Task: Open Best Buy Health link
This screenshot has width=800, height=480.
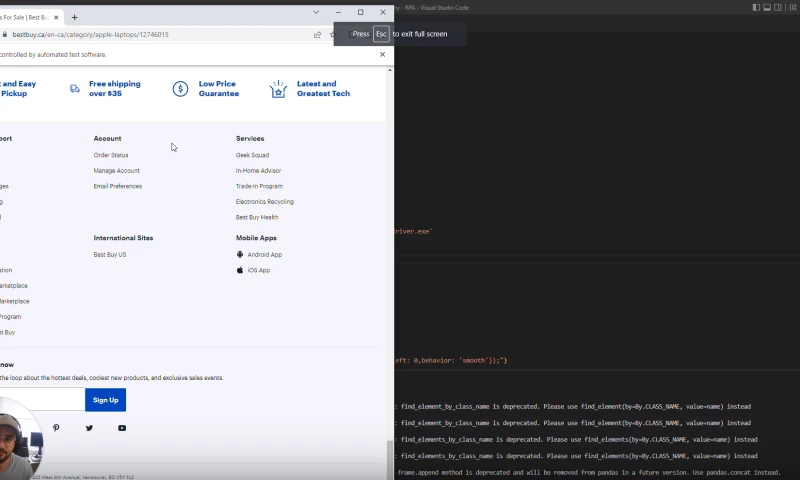Action: pos(257,217)
